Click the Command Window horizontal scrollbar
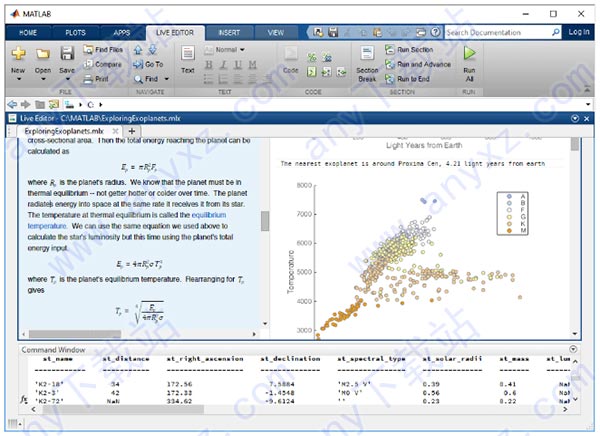The image size is (600, 436). click(x=123, y=410)
